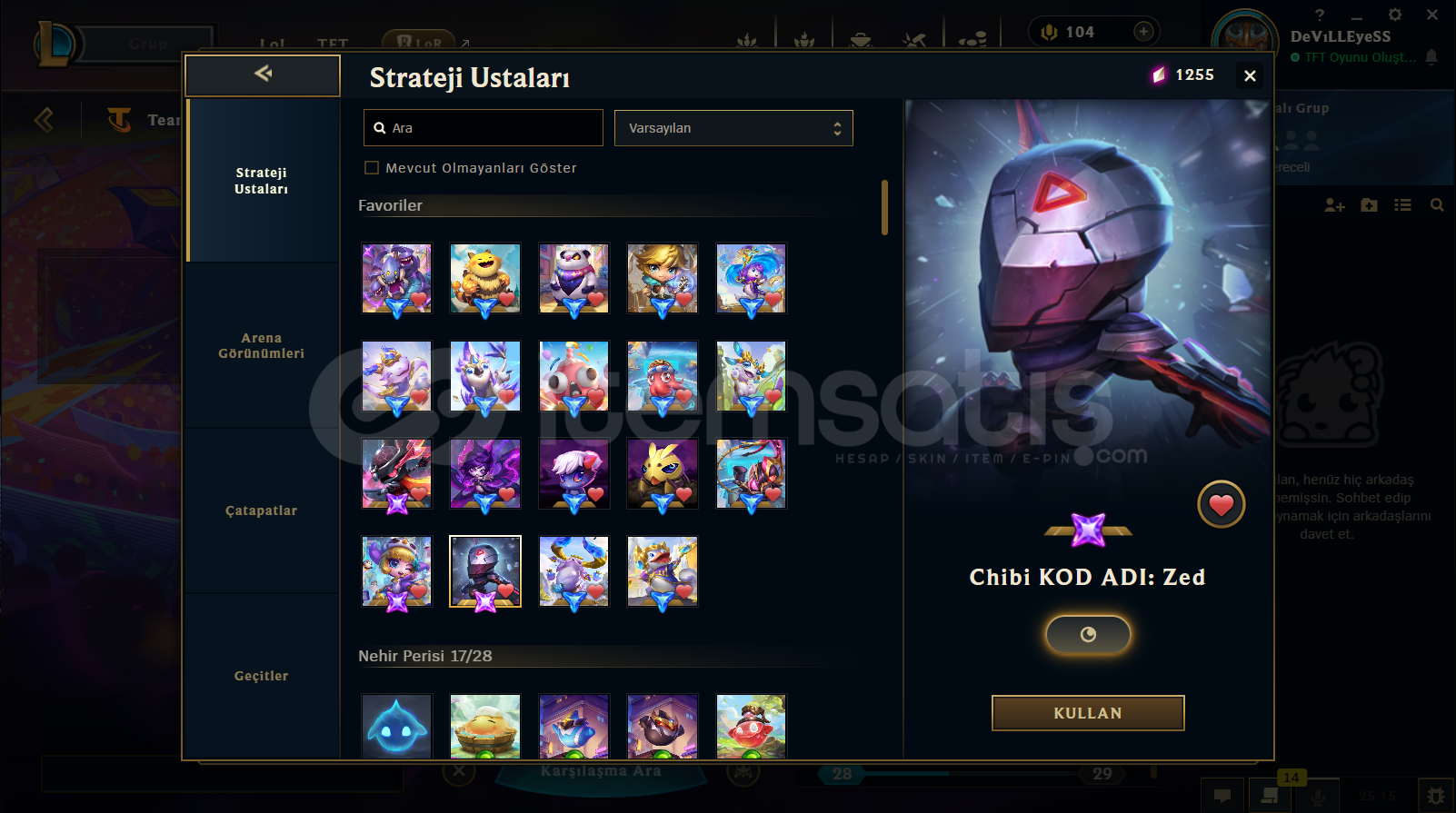Open the Geçitler tab
The height and width of the screenshot is (813, 1456).
(x=261, y=676)
